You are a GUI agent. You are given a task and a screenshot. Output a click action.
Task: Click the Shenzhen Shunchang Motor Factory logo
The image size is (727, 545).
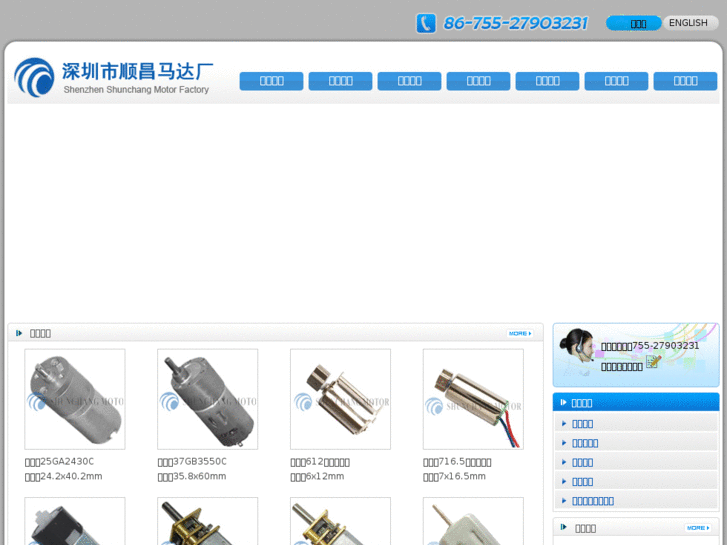[x=114, y=77]
